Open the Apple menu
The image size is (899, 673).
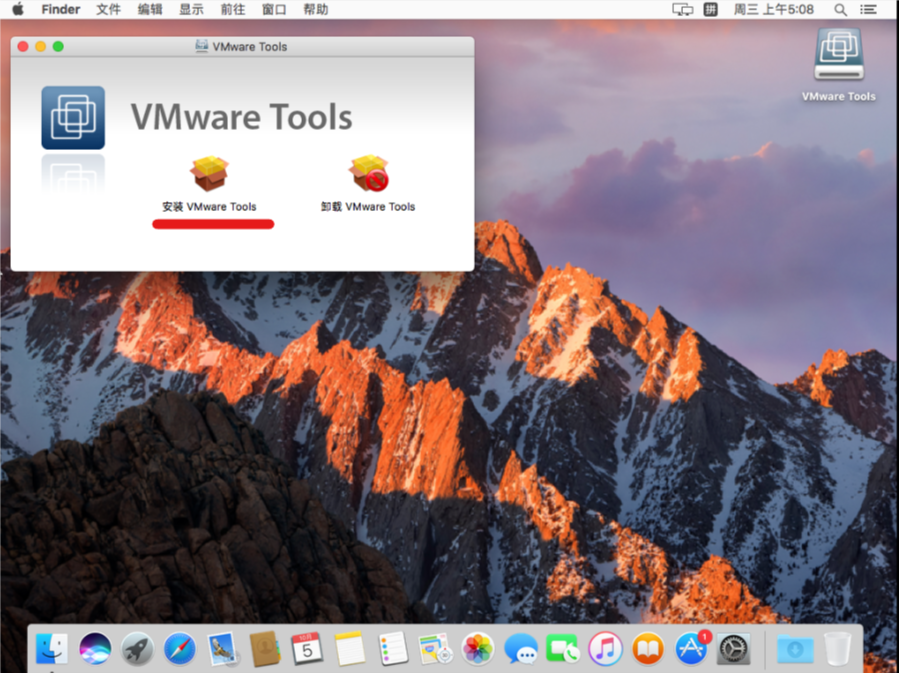pyautogui.click(x=18, y=9)
